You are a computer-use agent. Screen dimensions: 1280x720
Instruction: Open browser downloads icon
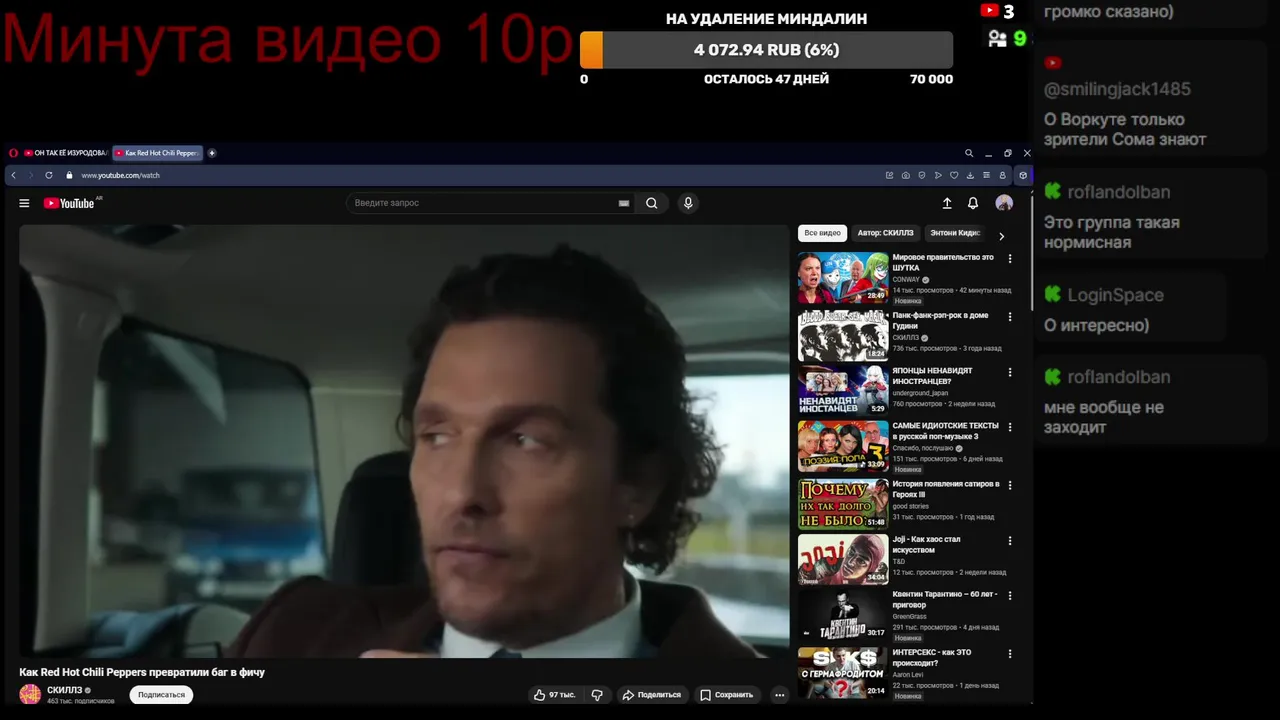[970, 175]
